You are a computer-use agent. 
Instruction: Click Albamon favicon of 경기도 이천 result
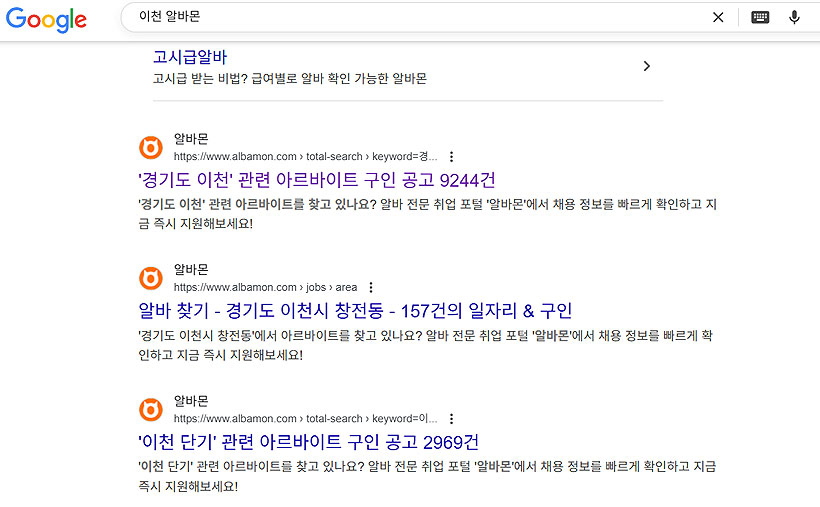click(x=151, y=148)
